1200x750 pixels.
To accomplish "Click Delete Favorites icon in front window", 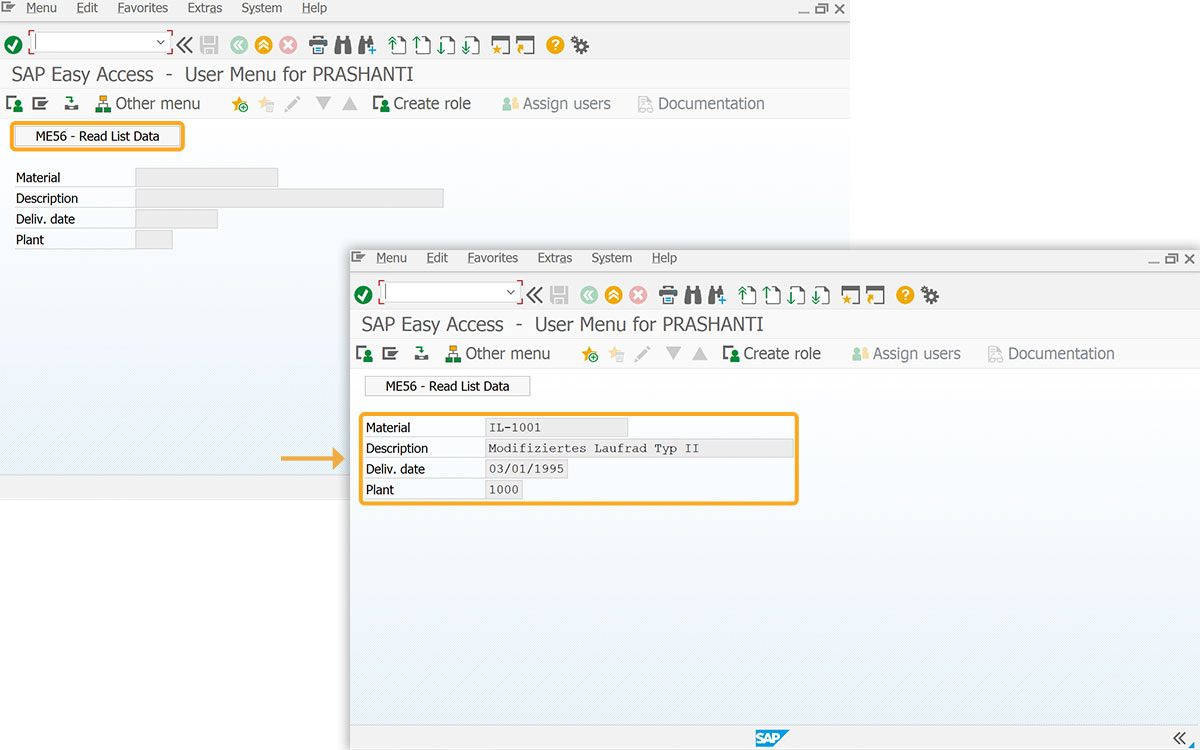I will [616, 354].
